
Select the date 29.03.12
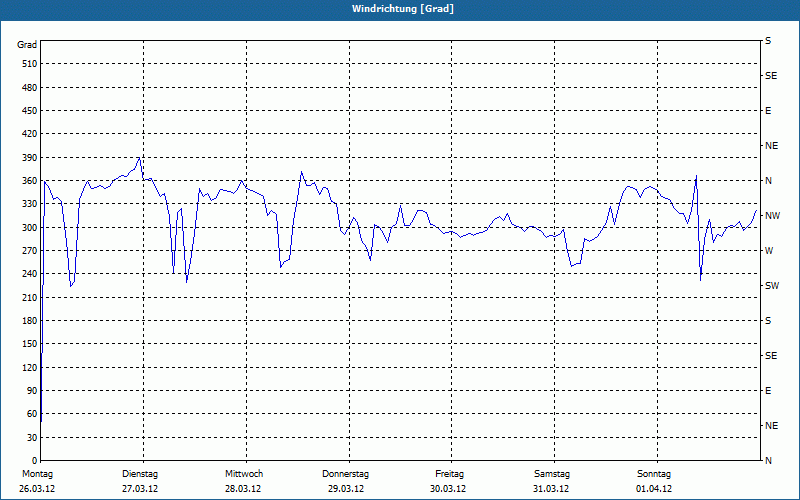pos(346,489)
